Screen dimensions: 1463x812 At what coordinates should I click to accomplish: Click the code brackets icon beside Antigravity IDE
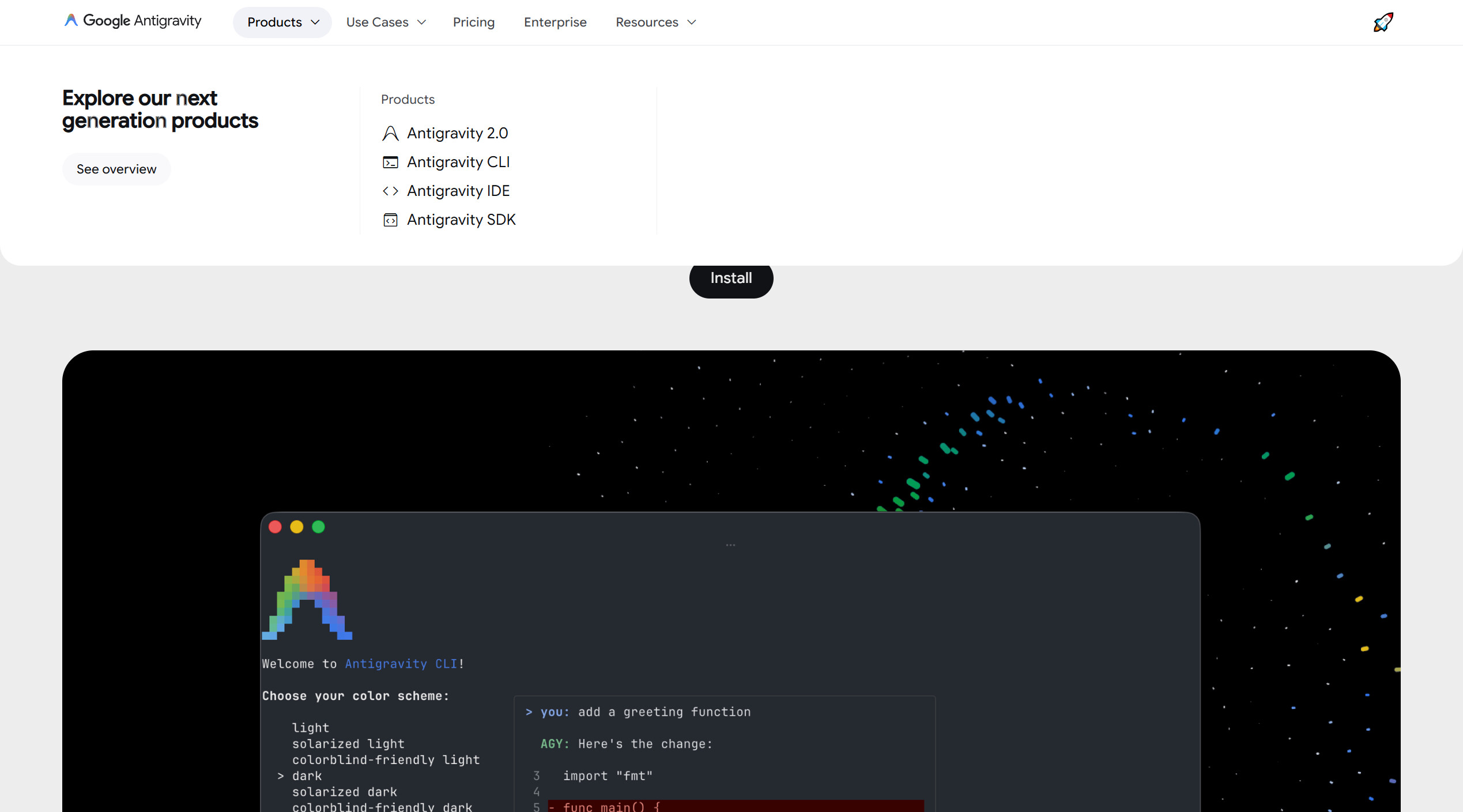tap(390, 191)
